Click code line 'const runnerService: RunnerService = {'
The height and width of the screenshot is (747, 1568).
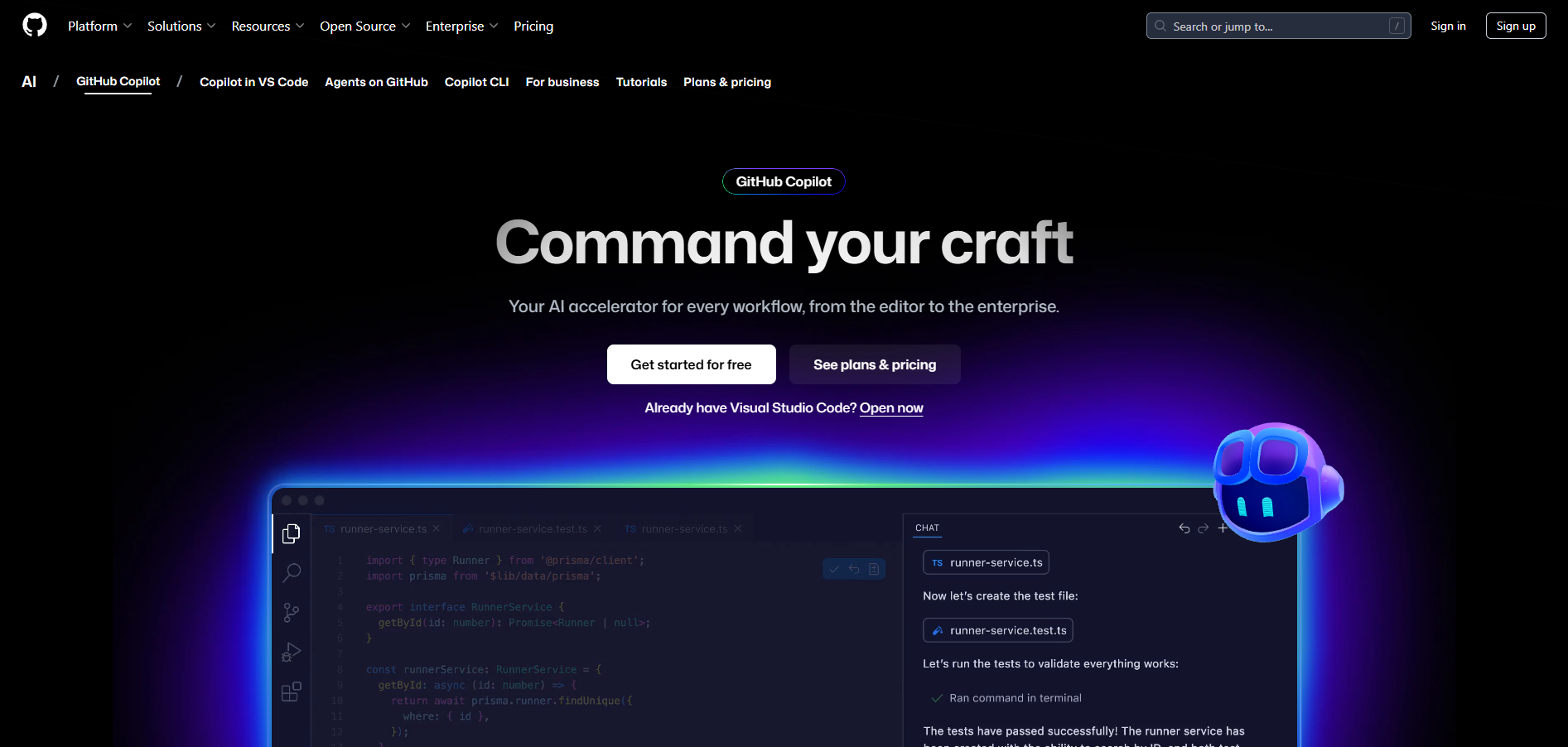[484, 670]
